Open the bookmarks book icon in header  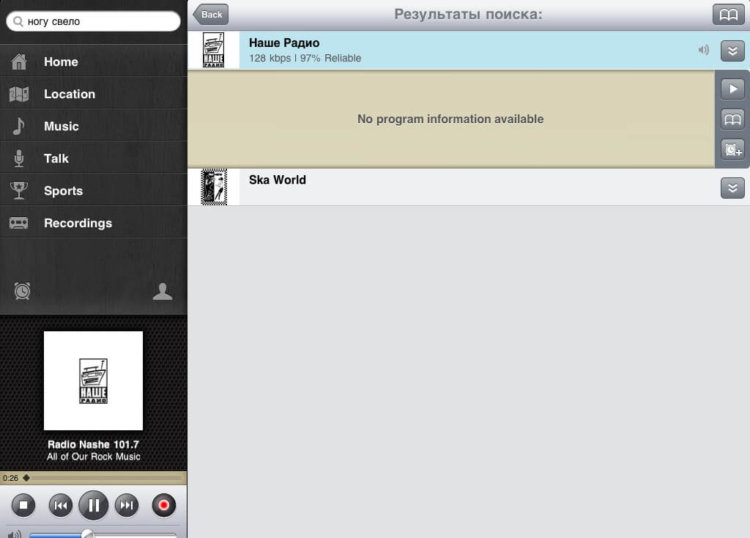728,14
